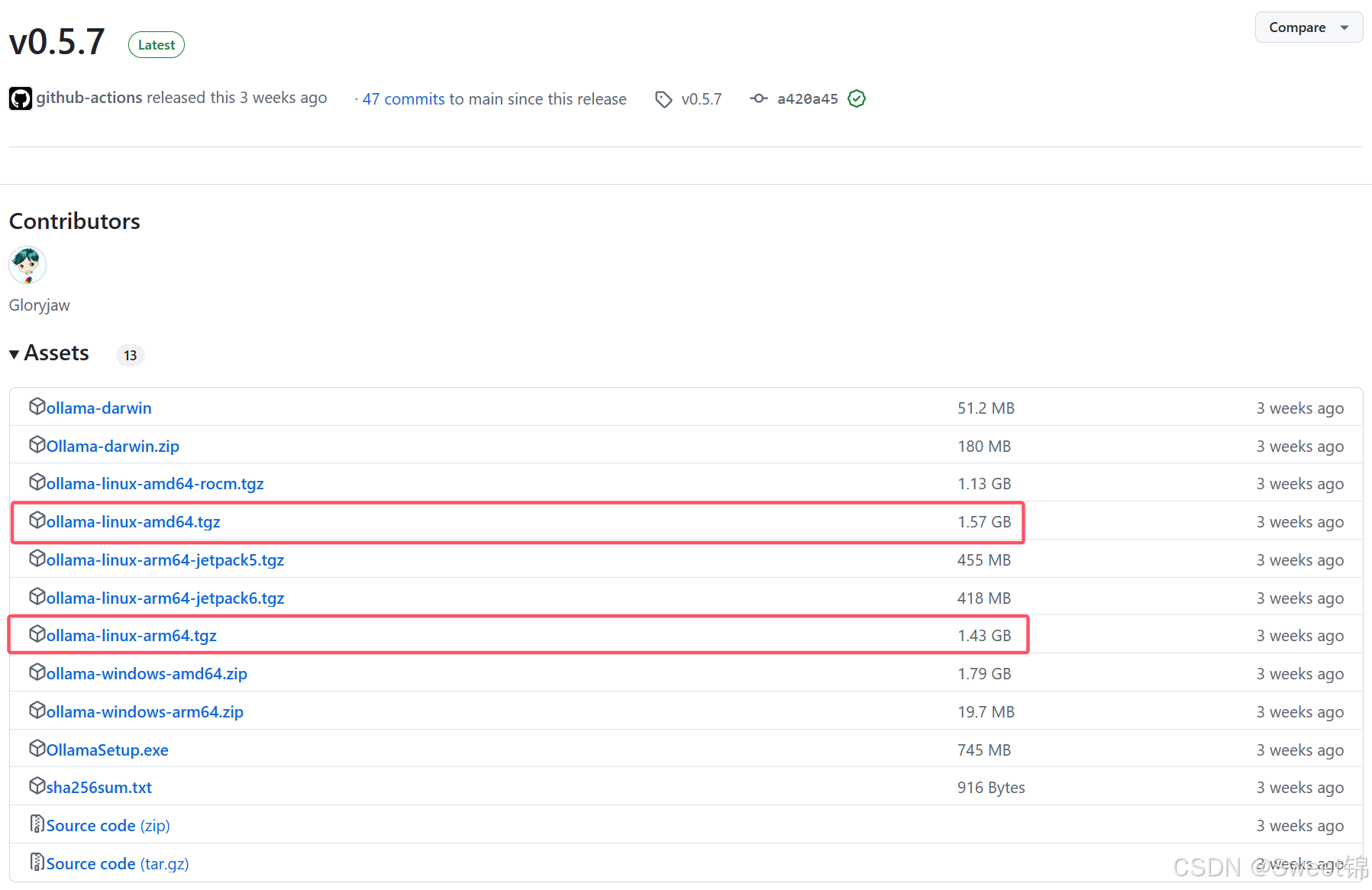Click the 916 Bytes size value
Image resolution: width=1372 pixels, height=890 pixels.
991,788
